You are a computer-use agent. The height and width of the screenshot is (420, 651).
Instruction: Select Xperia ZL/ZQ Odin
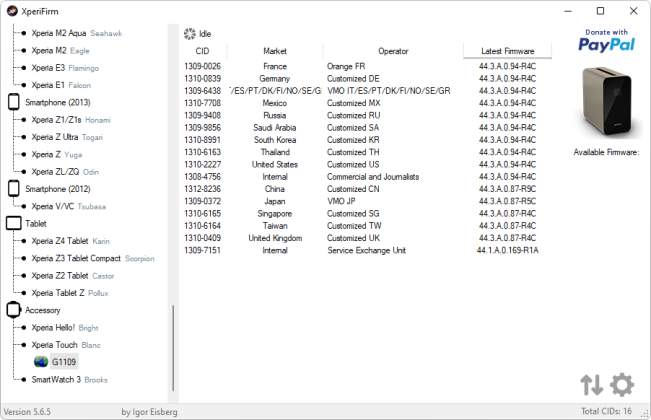point(65,172)
